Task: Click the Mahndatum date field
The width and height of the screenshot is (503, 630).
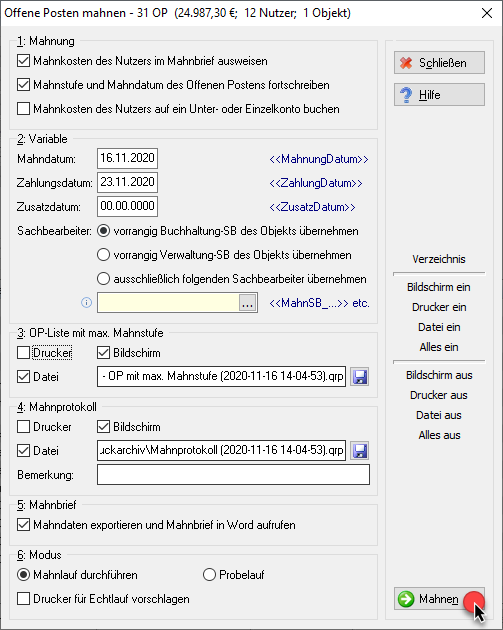Action: click(x=127, y=158)
